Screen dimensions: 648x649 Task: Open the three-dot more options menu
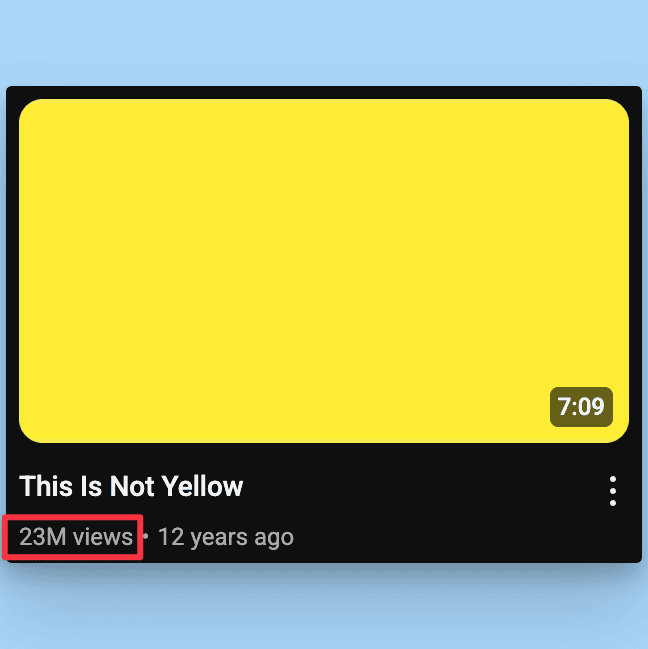pyautogui.click(x=612, y=491)
